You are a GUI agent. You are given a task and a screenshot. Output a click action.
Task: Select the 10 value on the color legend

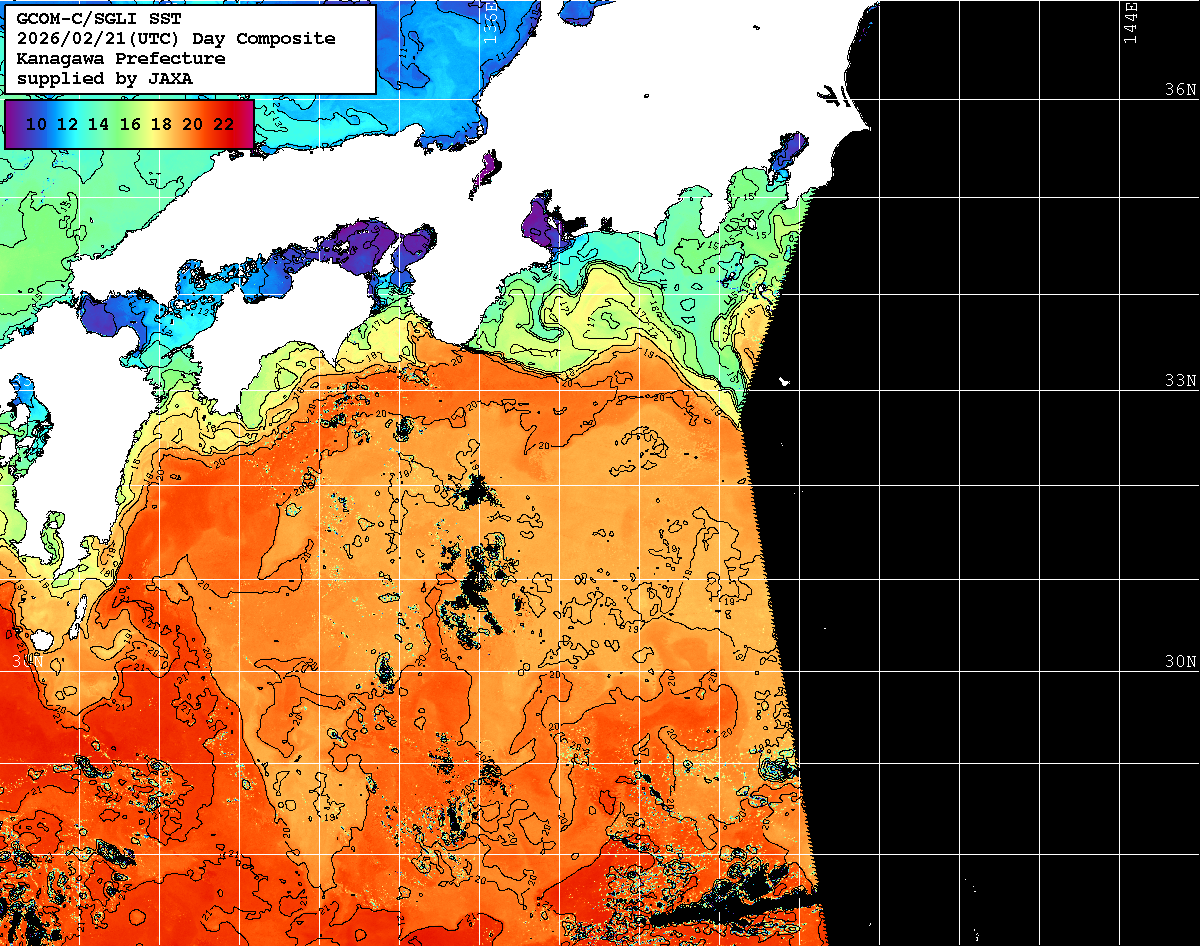pyautogui.click(x=36, y=124)
